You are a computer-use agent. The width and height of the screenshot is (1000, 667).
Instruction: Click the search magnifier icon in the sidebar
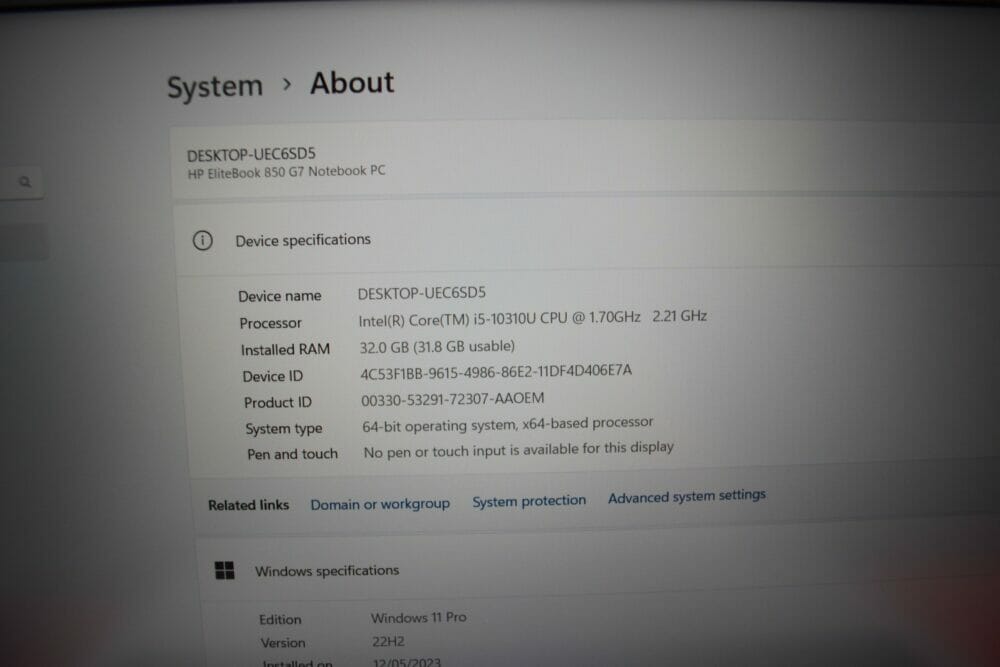[25, 182]
